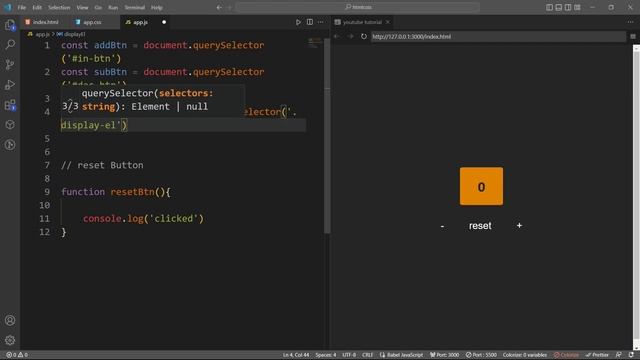Click the reset button in preview

coord(480,226)
